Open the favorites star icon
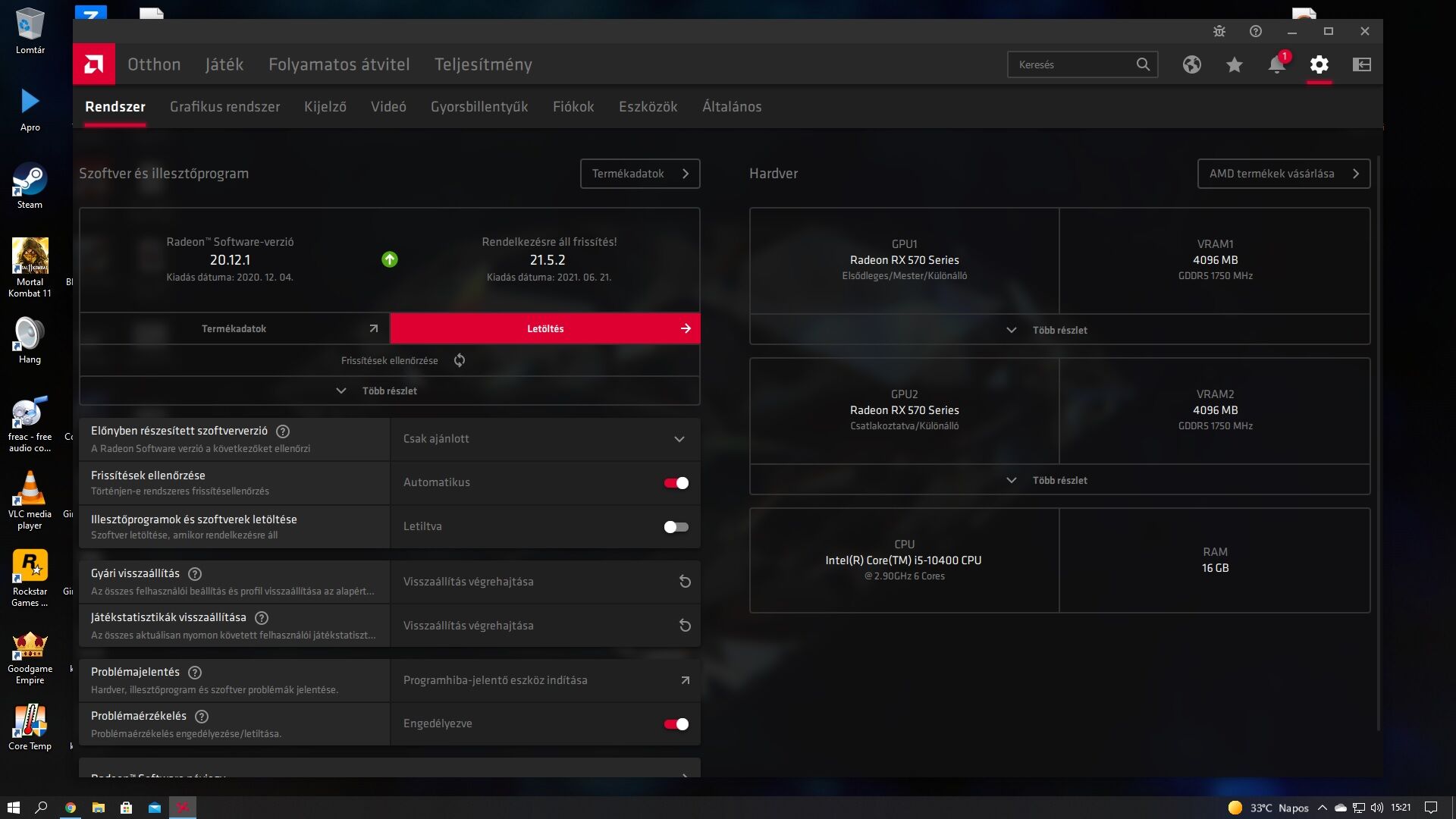Viewport: 1456px width, 819px height. (x=1235, y=64)
